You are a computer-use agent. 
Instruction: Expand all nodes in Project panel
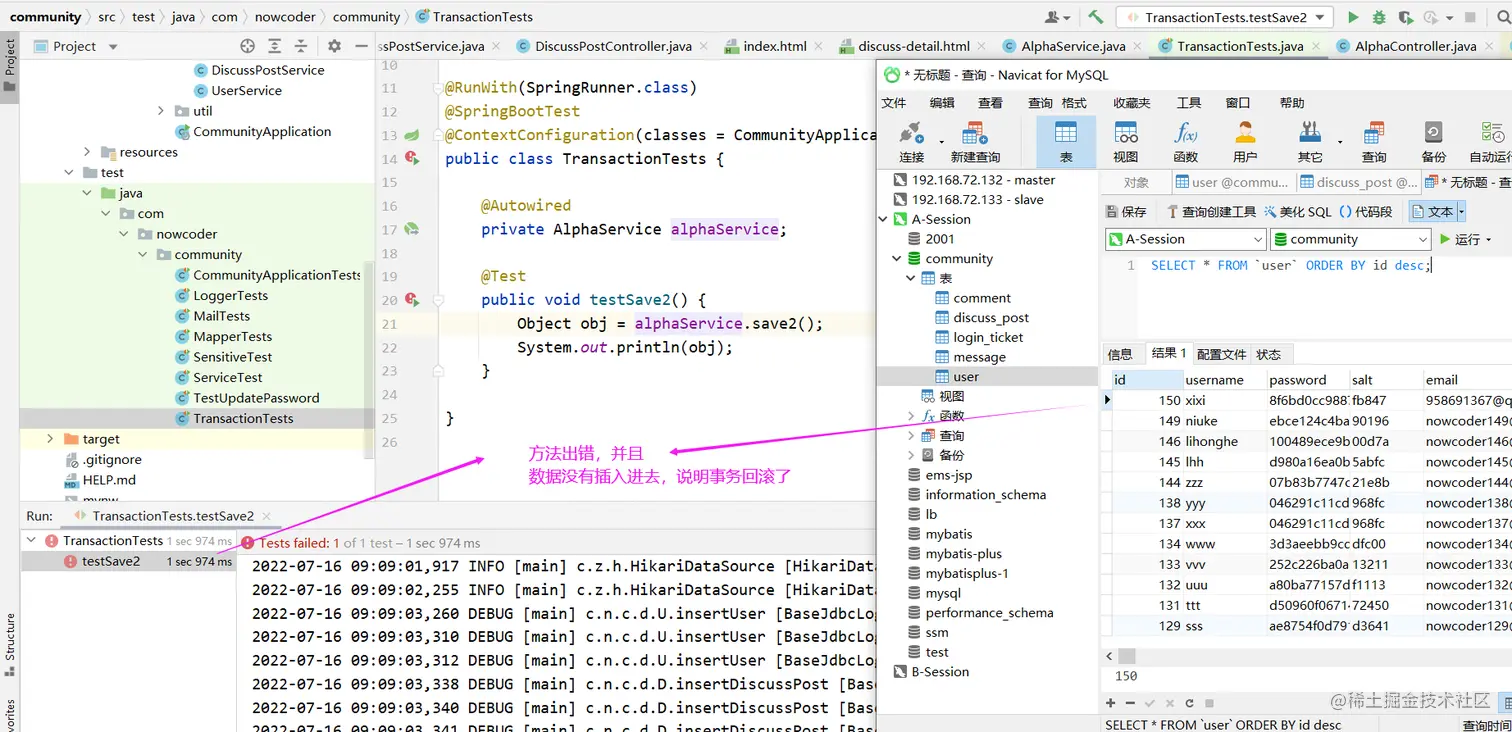[x=275, y=46]
